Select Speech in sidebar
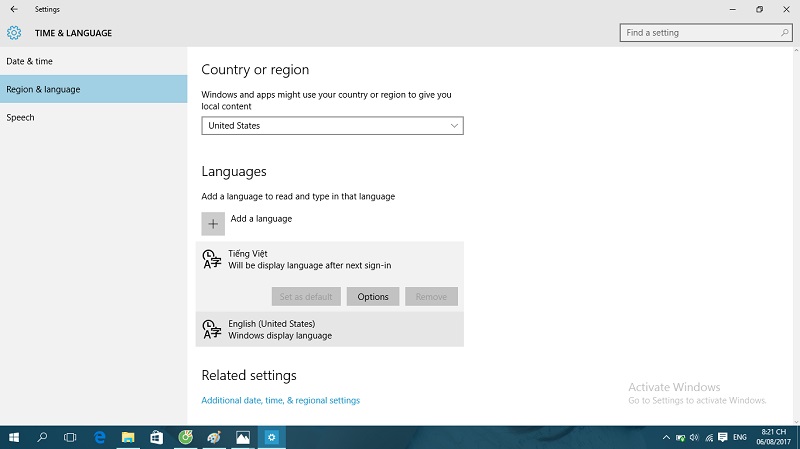Image resolution: width=800 pixels, height=449 pixels. (93, 117)
